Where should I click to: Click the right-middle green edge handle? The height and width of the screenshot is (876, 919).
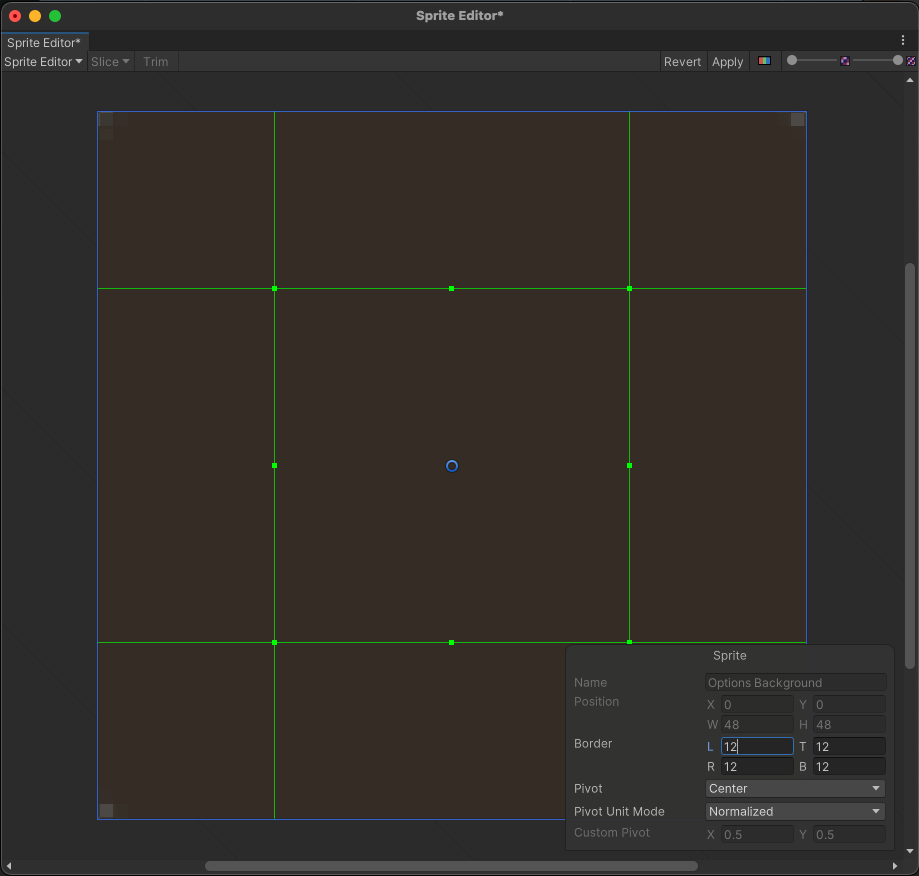tap(629, 465)
